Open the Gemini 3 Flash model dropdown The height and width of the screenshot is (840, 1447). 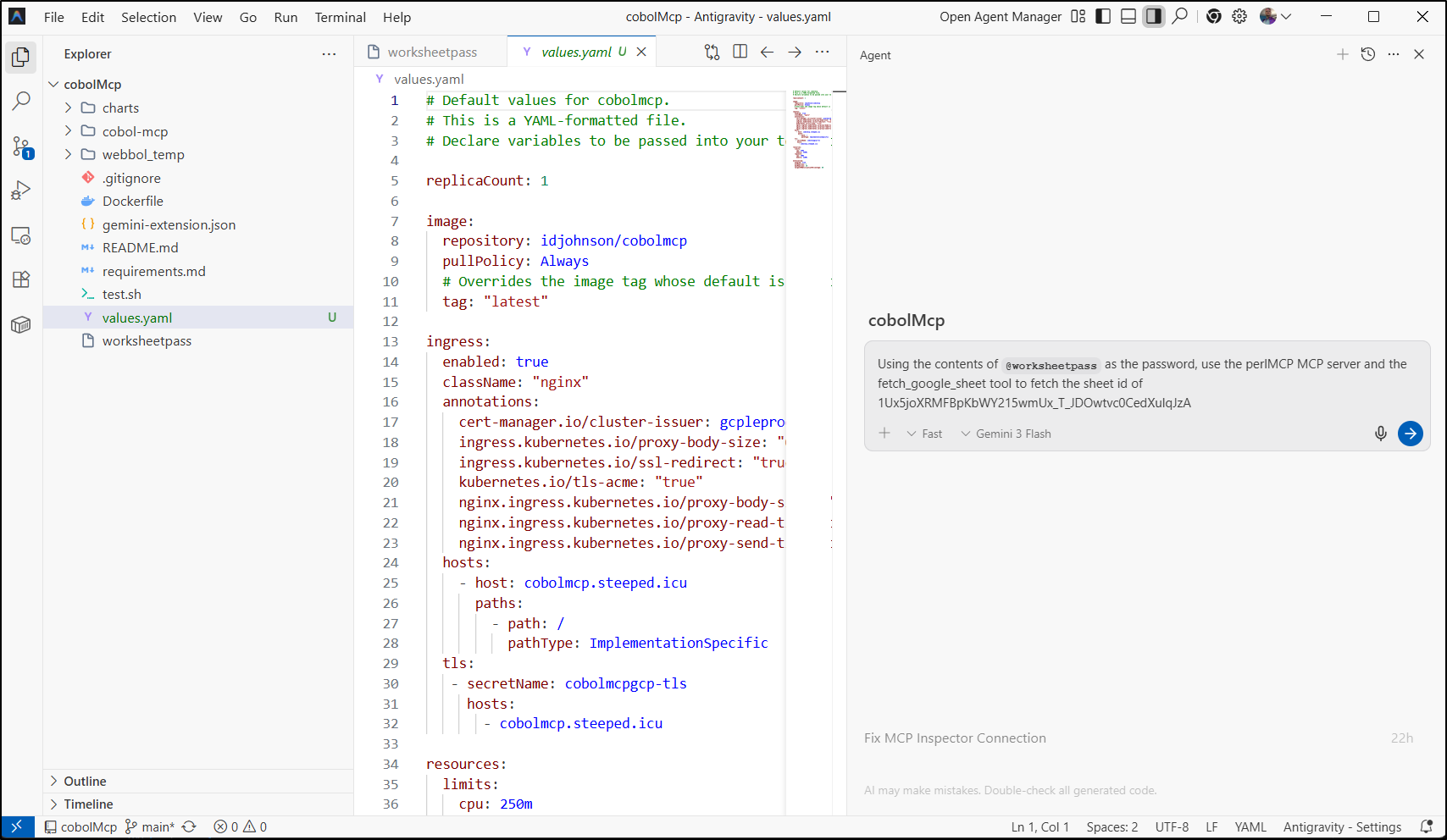1006,434
